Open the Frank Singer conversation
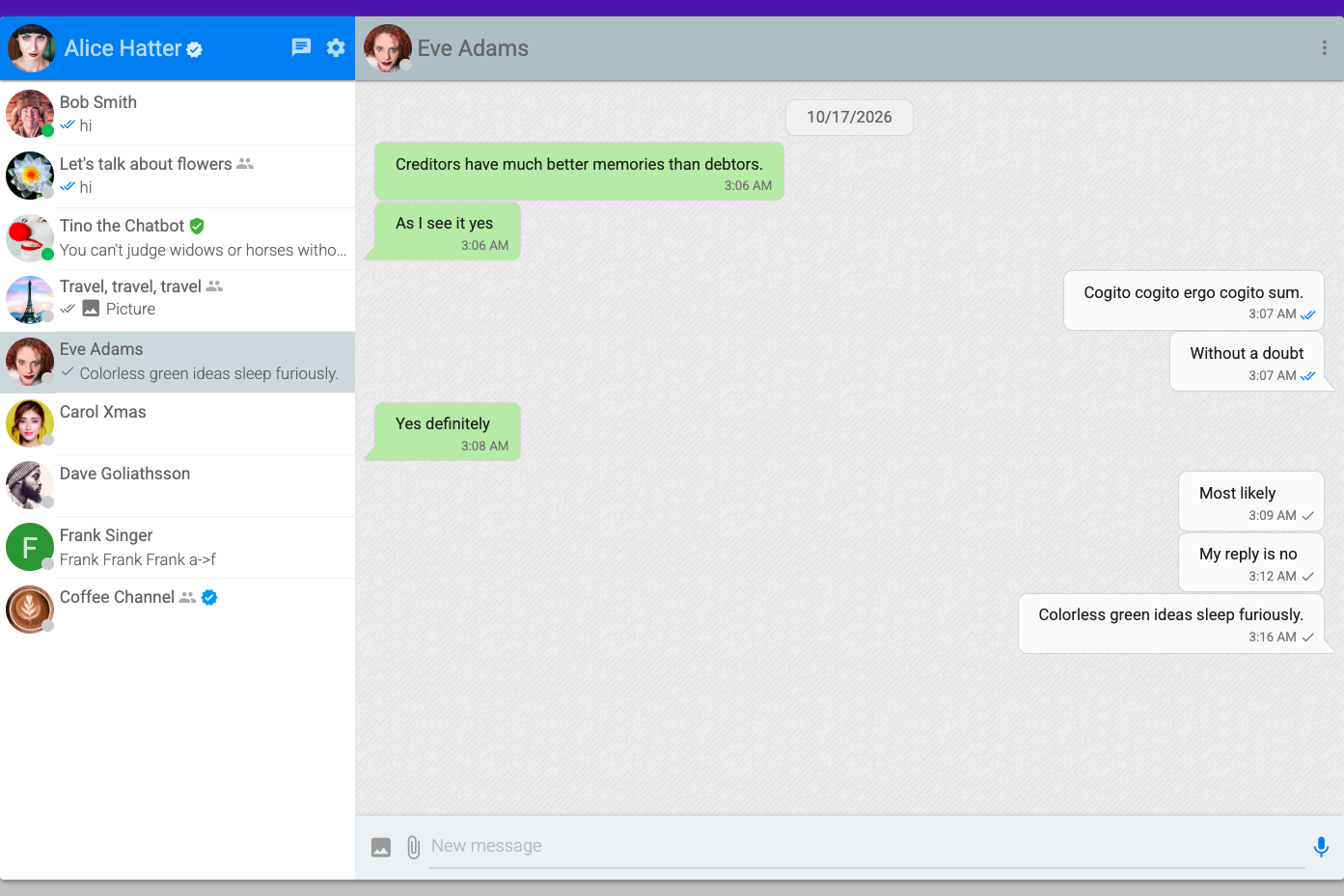Screen dimensions: 1344x896 point(178,547)
